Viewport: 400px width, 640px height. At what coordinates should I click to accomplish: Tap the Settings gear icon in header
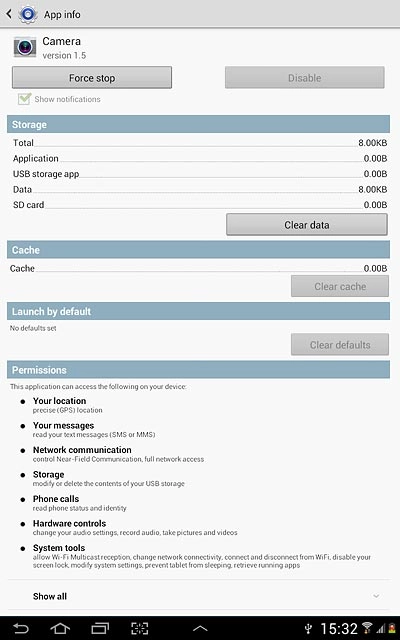pos(28,14)
